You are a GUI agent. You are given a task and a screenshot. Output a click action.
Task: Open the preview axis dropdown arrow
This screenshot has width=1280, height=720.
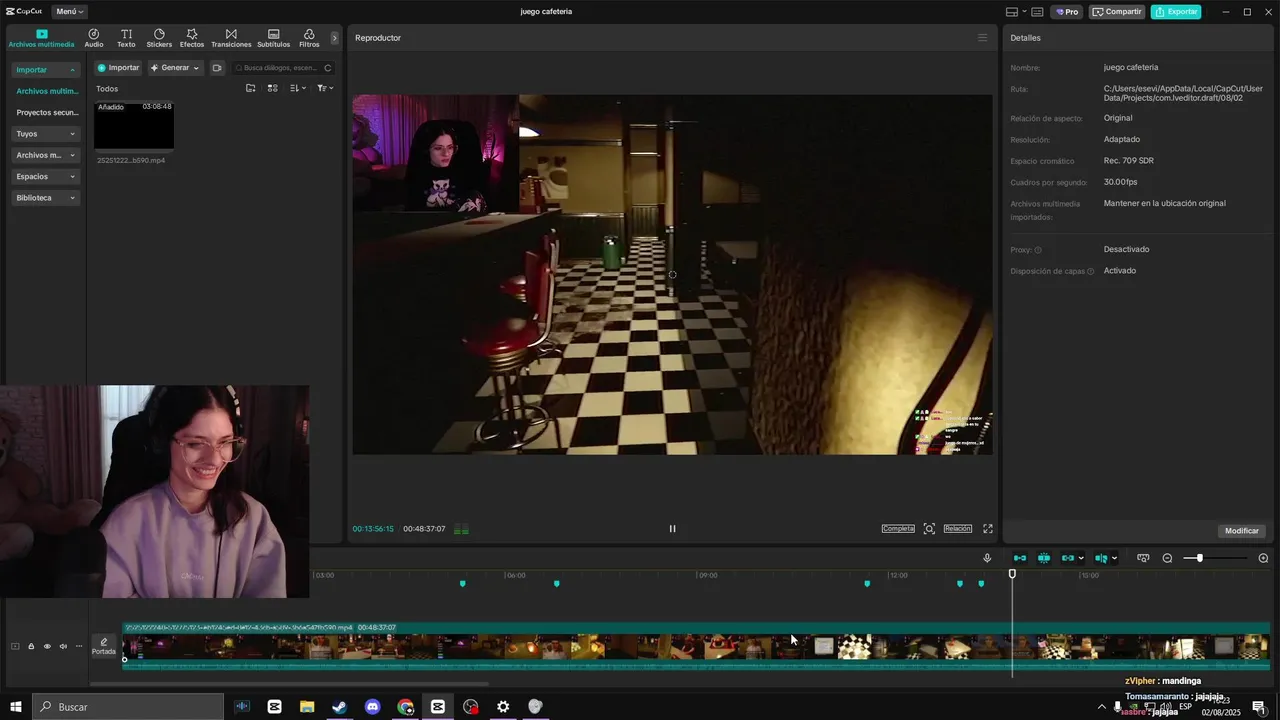click(1115, 559)
